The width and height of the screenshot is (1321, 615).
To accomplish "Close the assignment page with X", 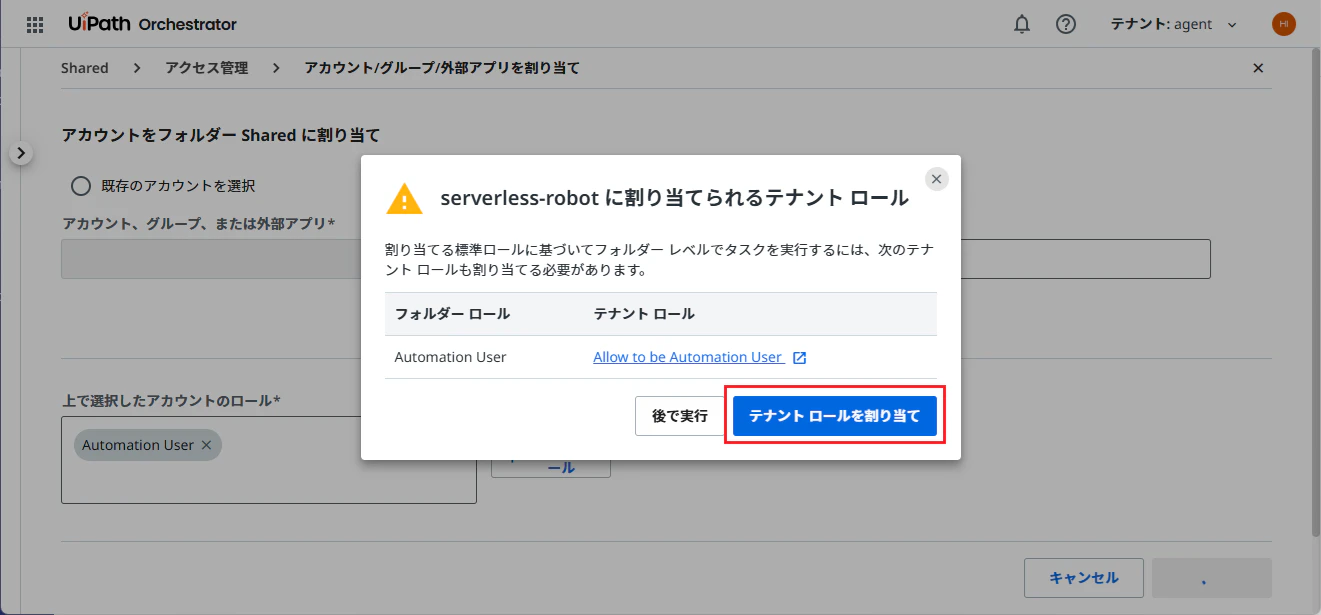I will (1258, 68).
